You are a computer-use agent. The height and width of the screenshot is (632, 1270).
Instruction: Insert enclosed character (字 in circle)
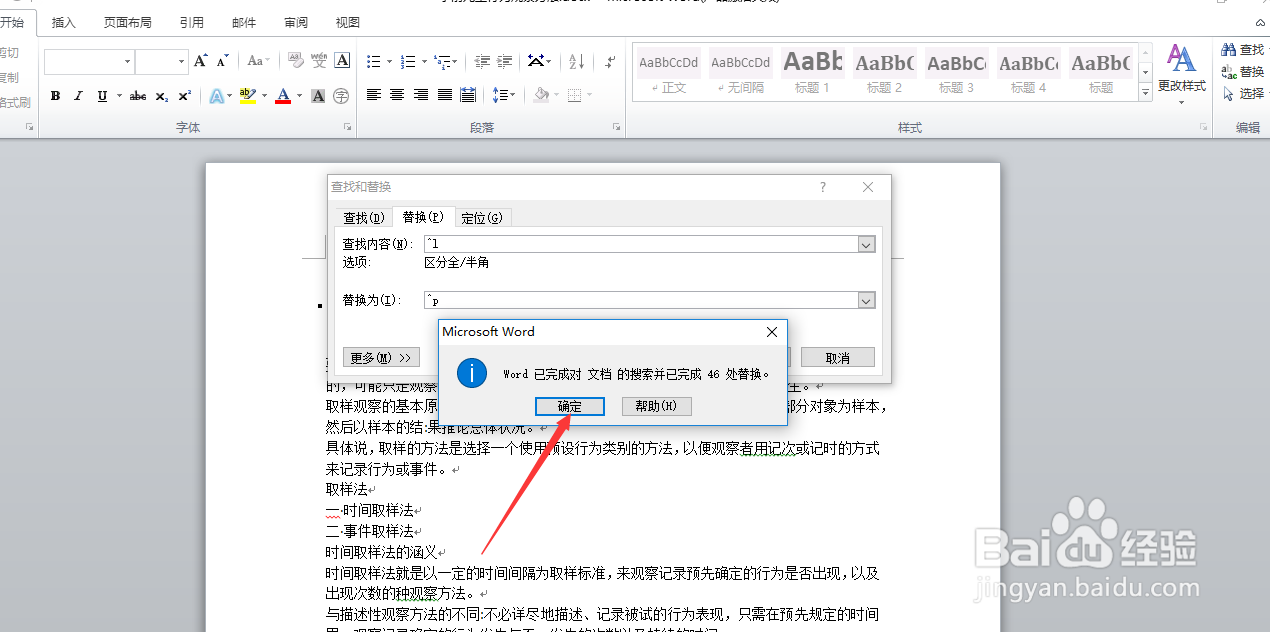(341, 96)
